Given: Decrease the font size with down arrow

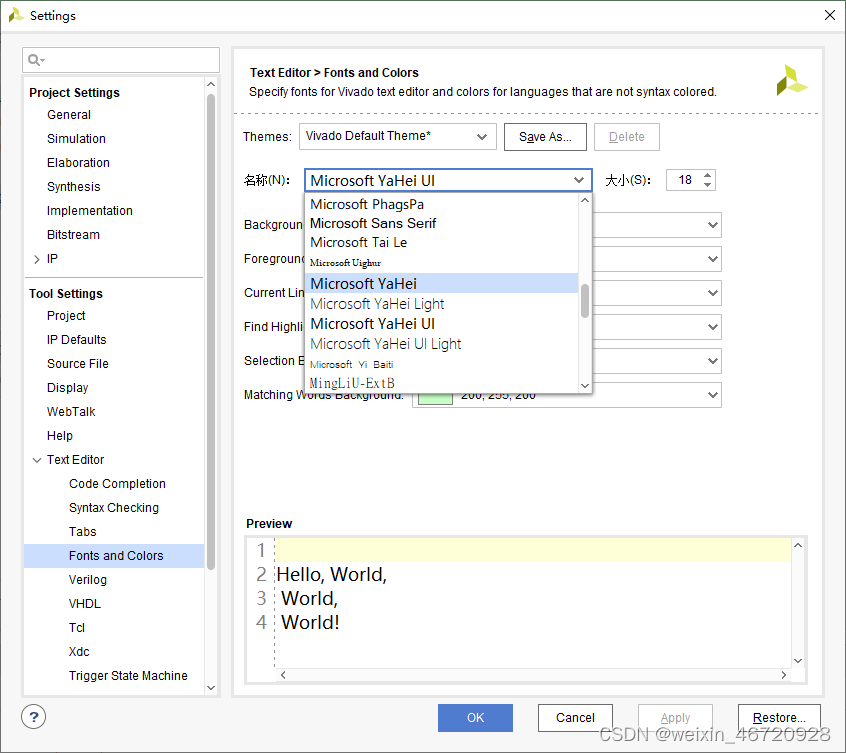Looking at the screenshot, I should click(x=707, y=185).
